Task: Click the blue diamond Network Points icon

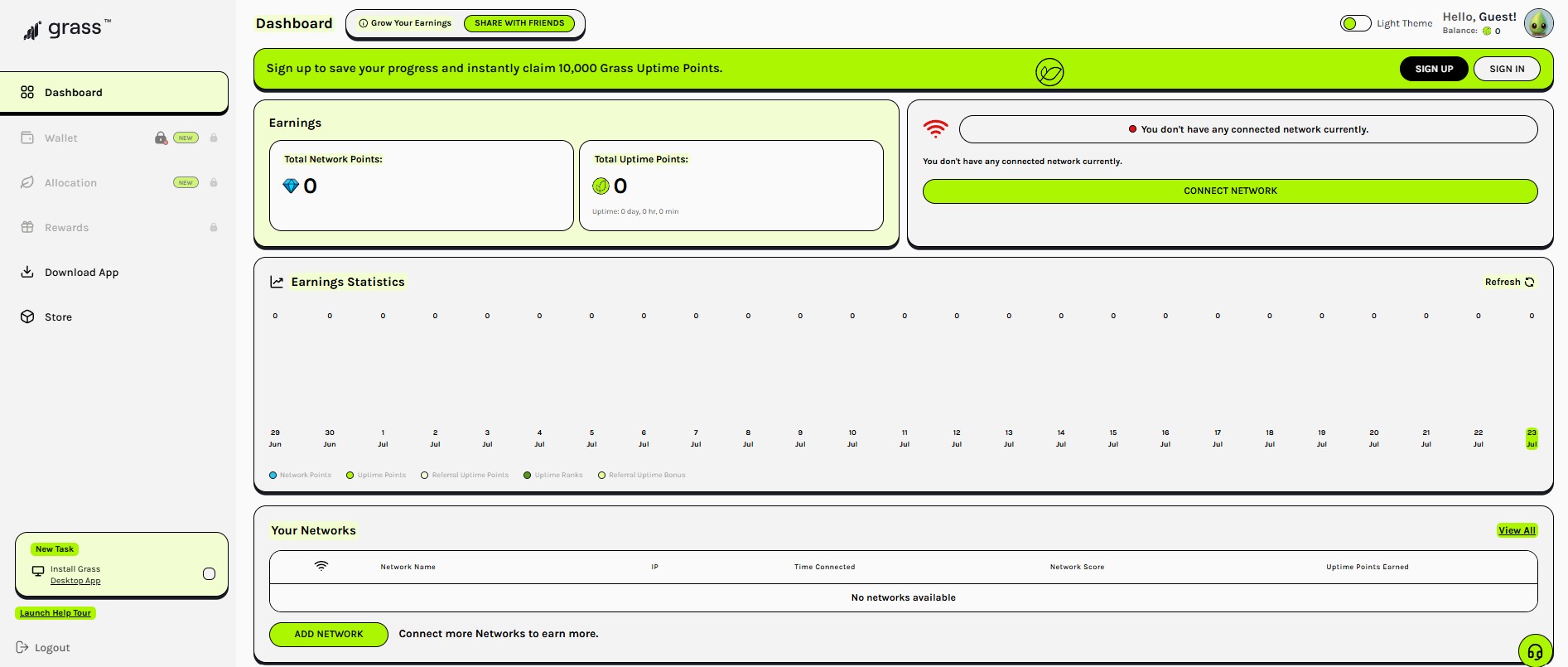Action: (x=291, y=186)
